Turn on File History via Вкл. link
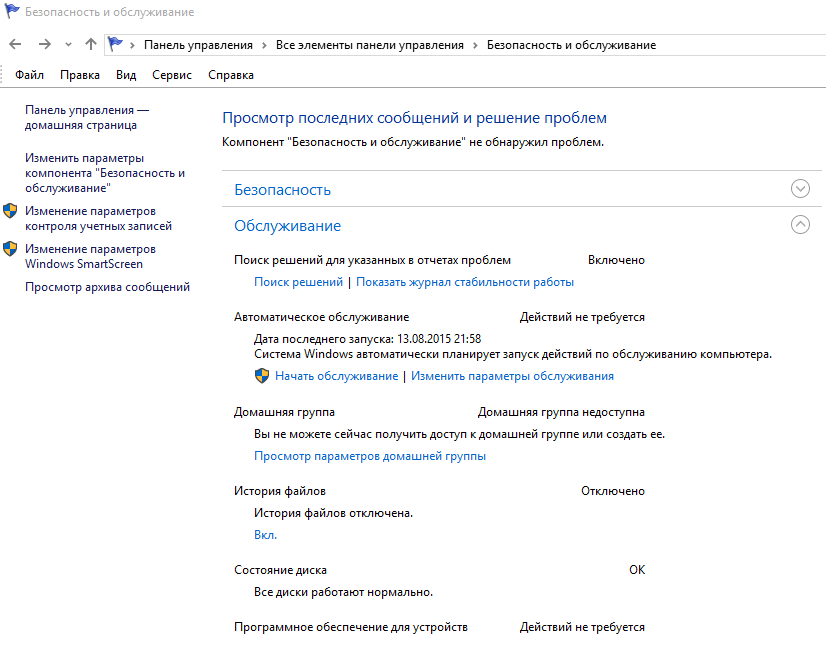 coord(265,535)
